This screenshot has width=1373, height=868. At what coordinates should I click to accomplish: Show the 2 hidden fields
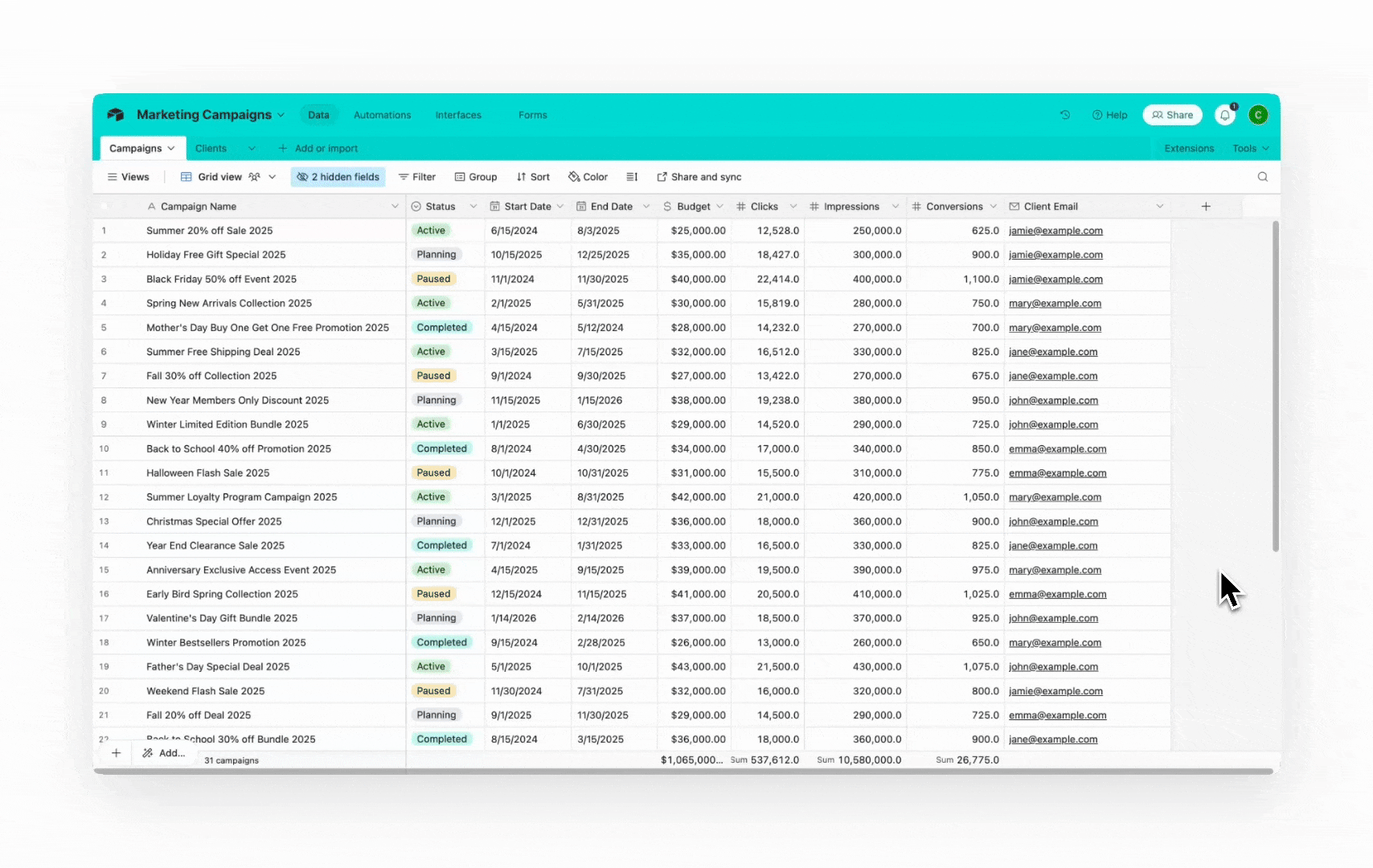point(338,177)
